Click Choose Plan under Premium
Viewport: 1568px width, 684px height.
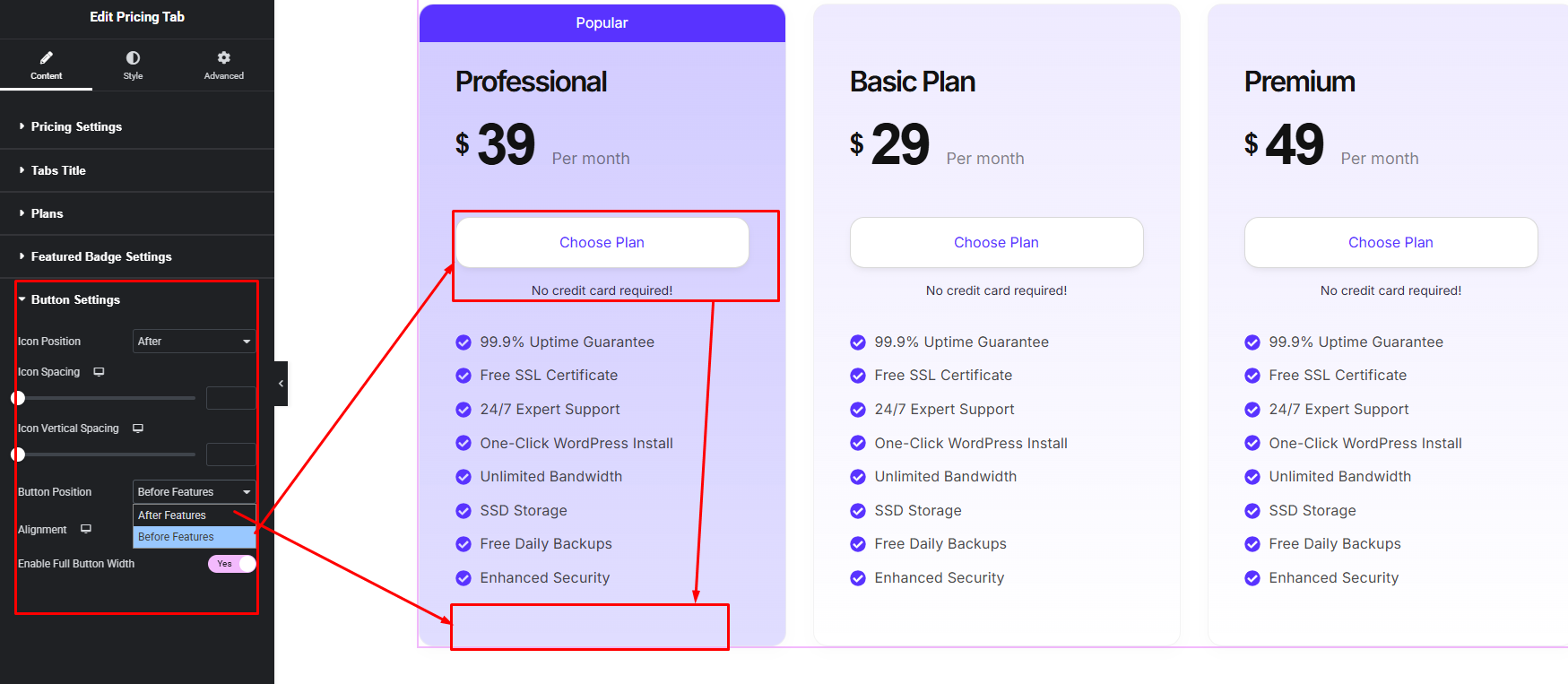pyautogui.click(x=1390, y=243)
